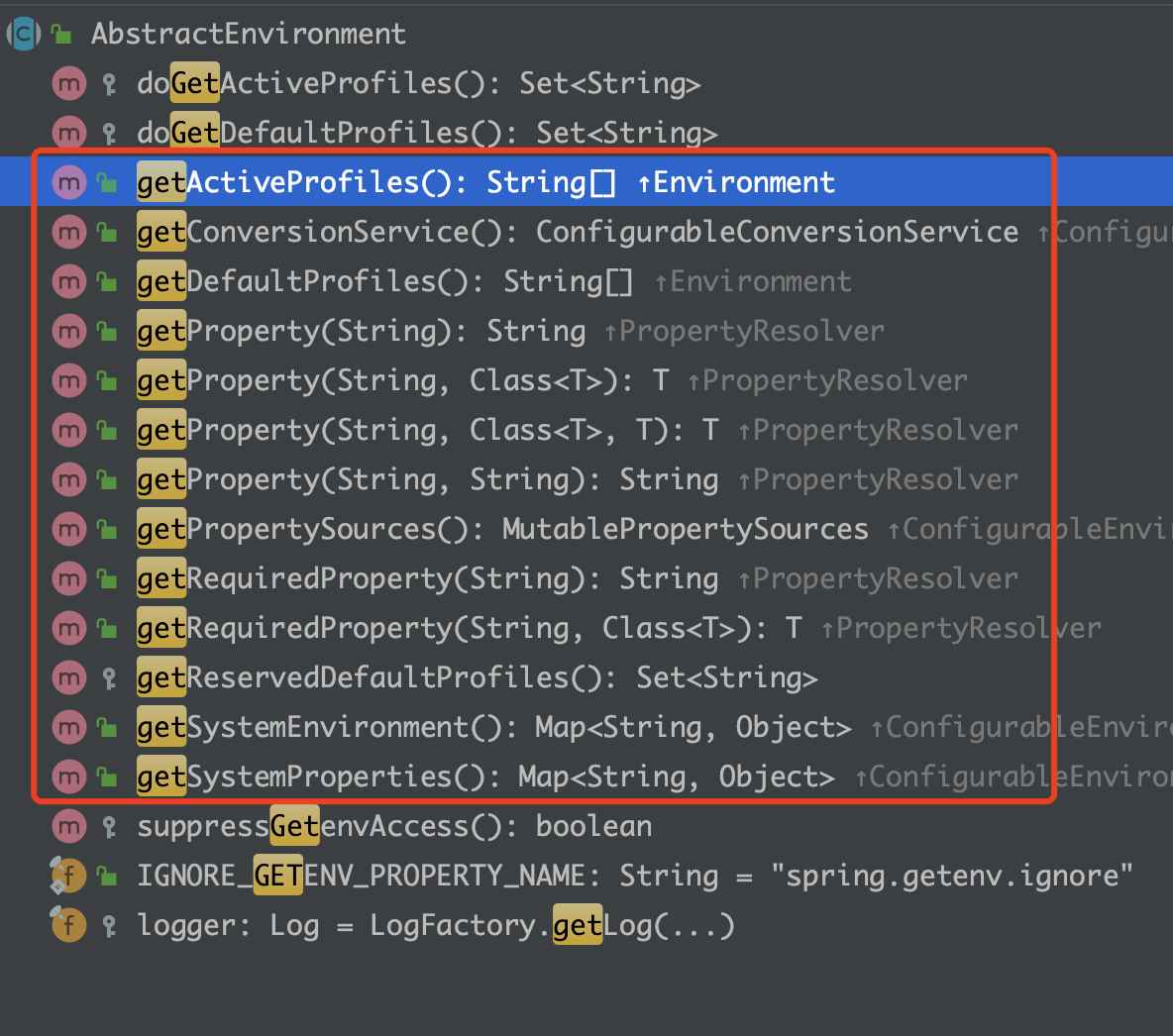Pick getRequiredProperty(String): String method
Viewport: 1173px width, 1036px height.
click(427, 579)
